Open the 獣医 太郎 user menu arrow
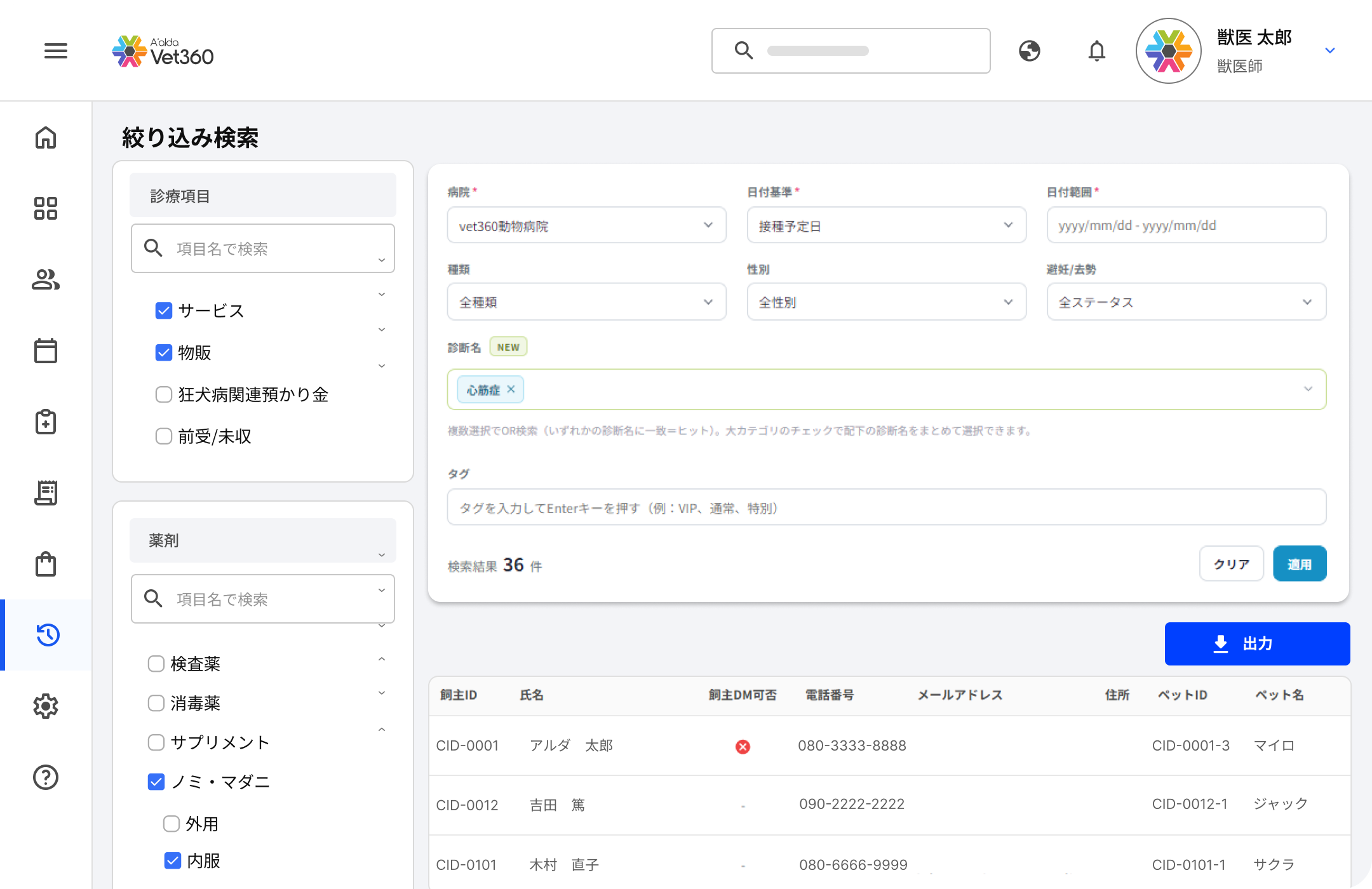 (x=1330, y=51)
